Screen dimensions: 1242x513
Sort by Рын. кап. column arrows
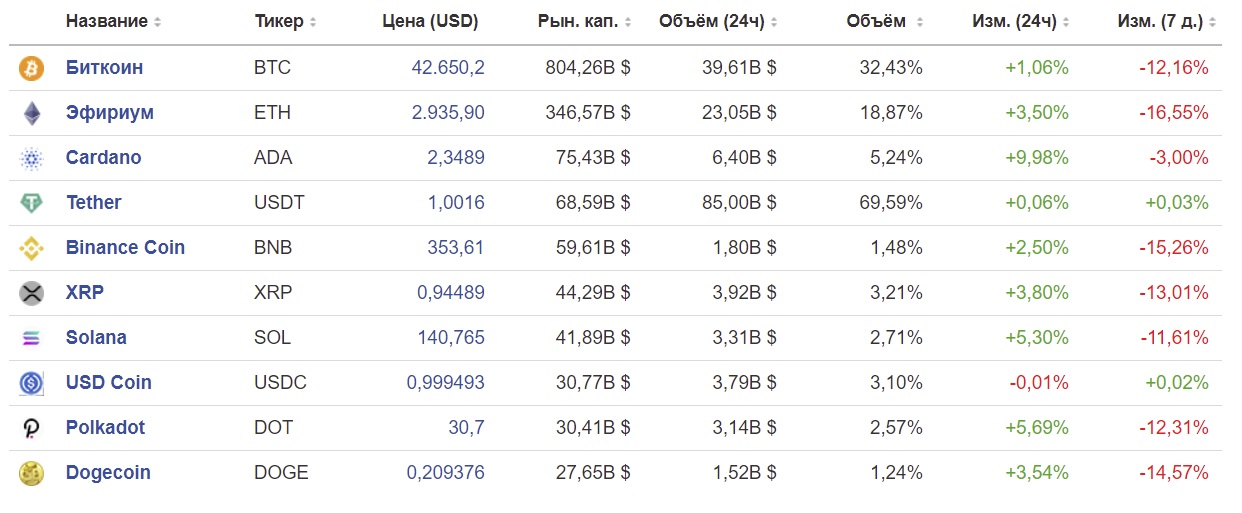639,22
